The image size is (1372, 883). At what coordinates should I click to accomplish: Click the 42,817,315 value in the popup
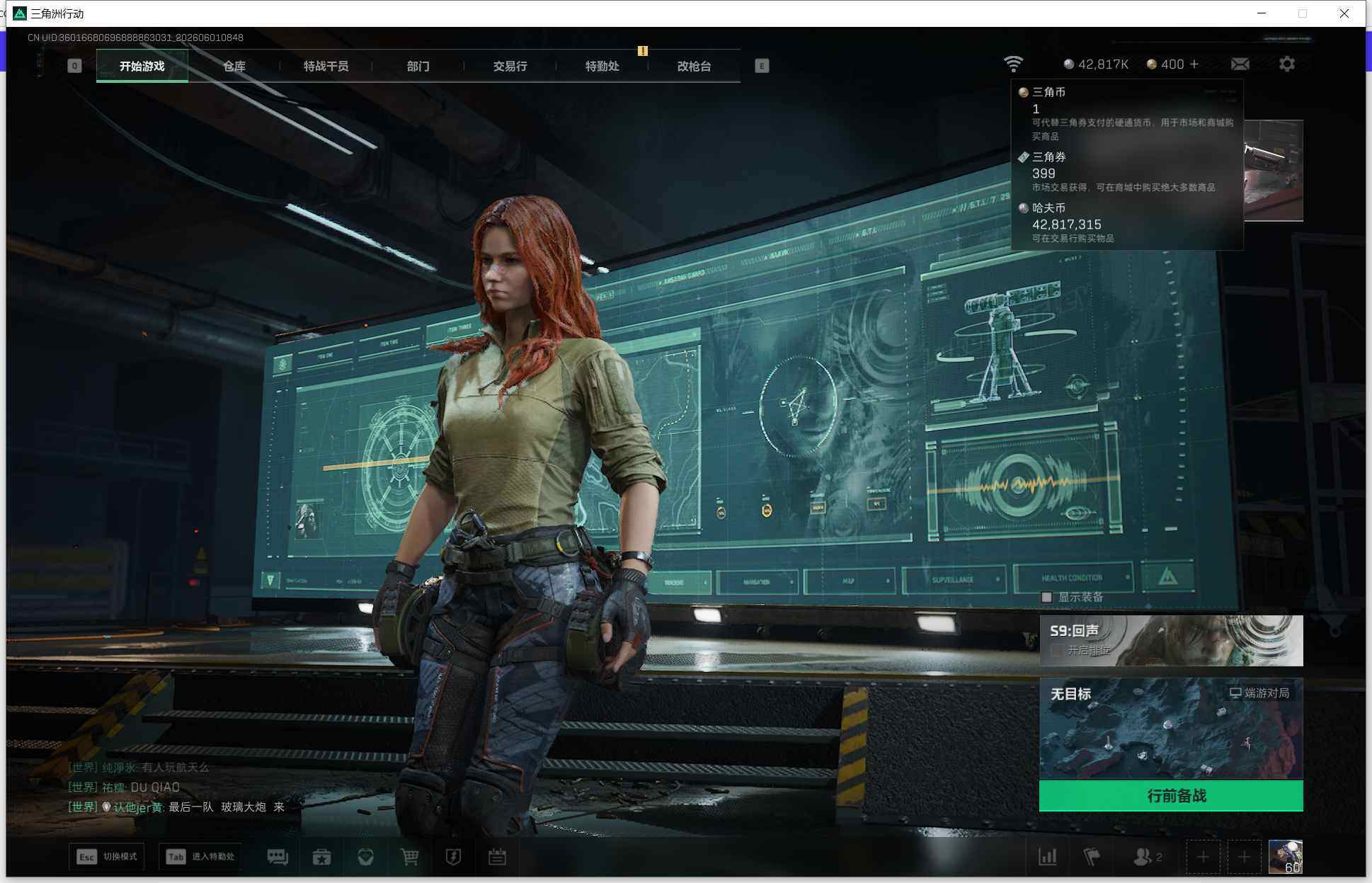point(1067,224)
